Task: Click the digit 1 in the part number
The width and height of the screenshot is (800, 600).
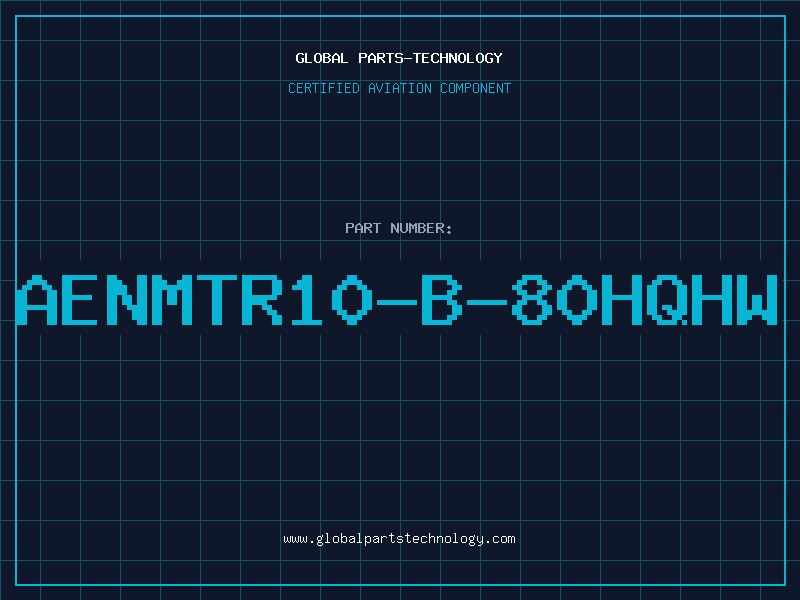Action: (307, 299)
